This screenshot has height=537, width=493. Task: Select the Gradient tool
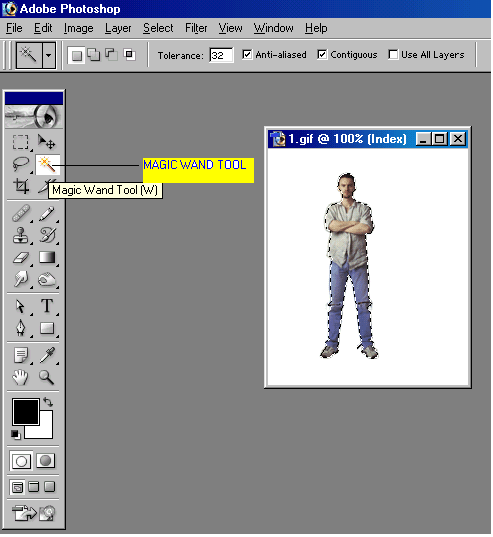(x=47, y=258)
